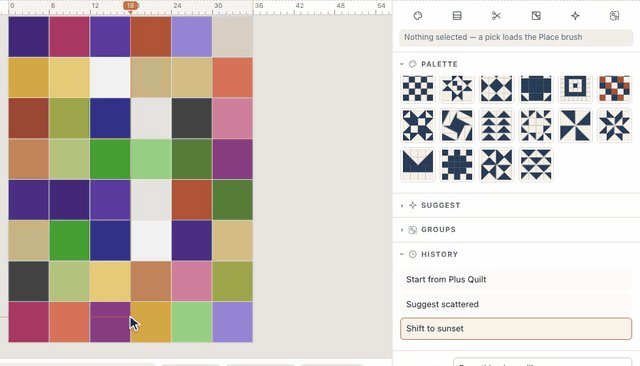Click the 'GROUPS' section heading text
Image resolution: width=640 pixels, height=366 pixels.
(438, 230)
